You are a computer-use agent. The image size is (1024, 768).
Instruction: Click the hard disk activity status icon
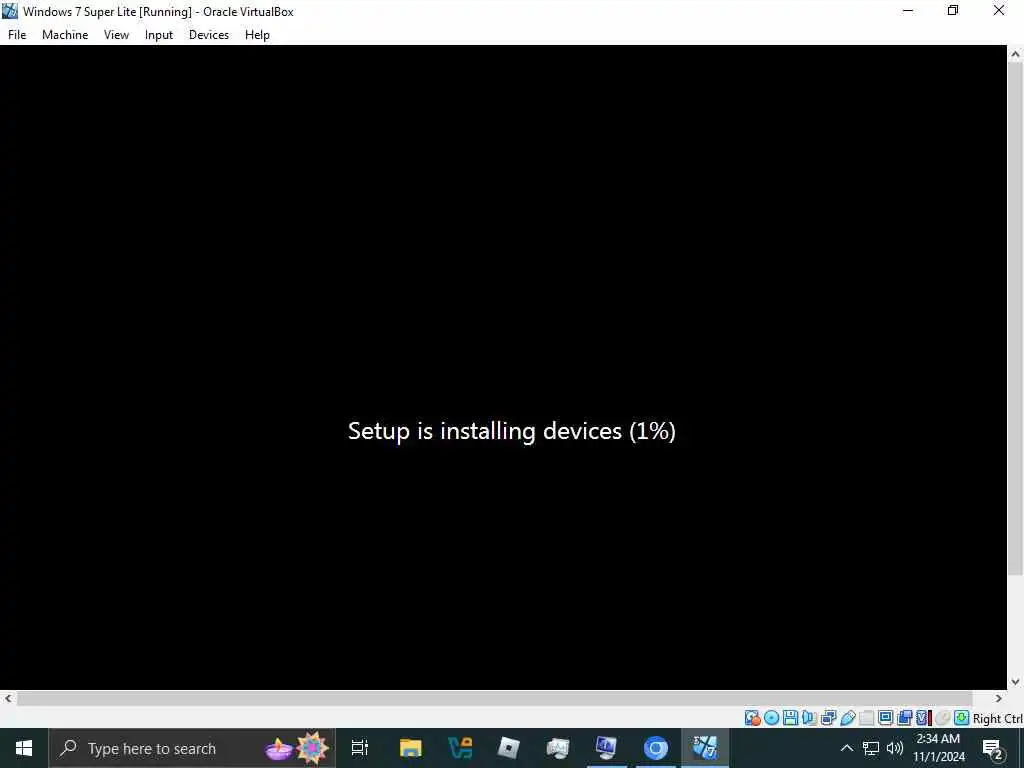(x=752, y=718)
